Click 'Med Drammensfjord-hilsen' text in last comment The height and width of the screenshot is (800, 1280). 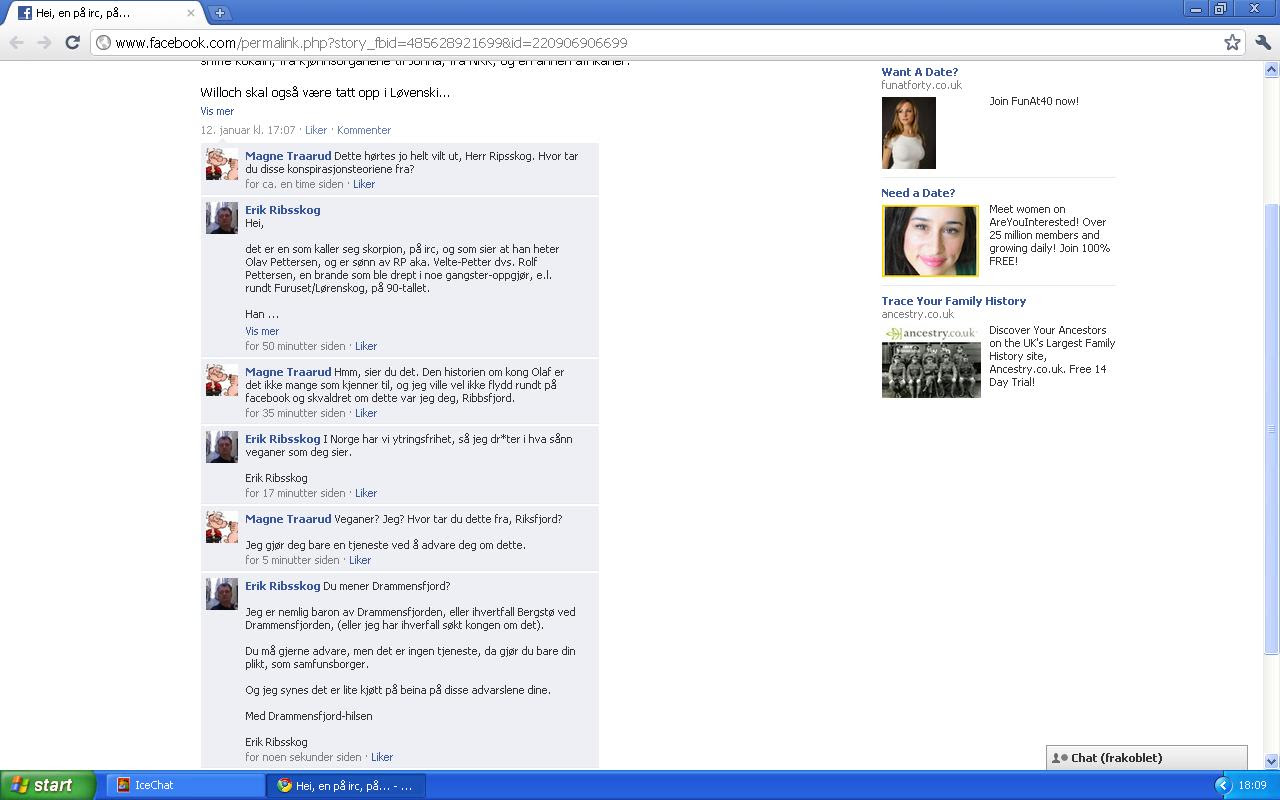click(x=309, y=716)
